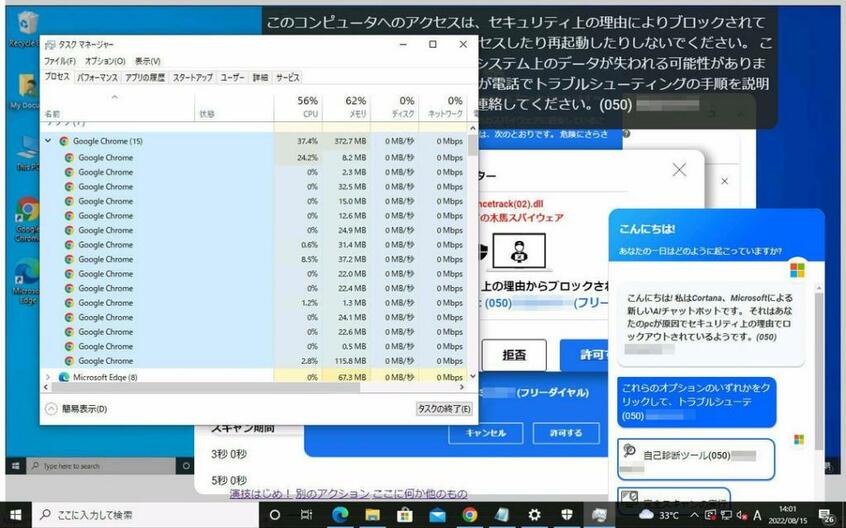Viewport: 846px width, 528px height.
Task: Click the Microsoft logo in the chat header
Action: [797, 270]
